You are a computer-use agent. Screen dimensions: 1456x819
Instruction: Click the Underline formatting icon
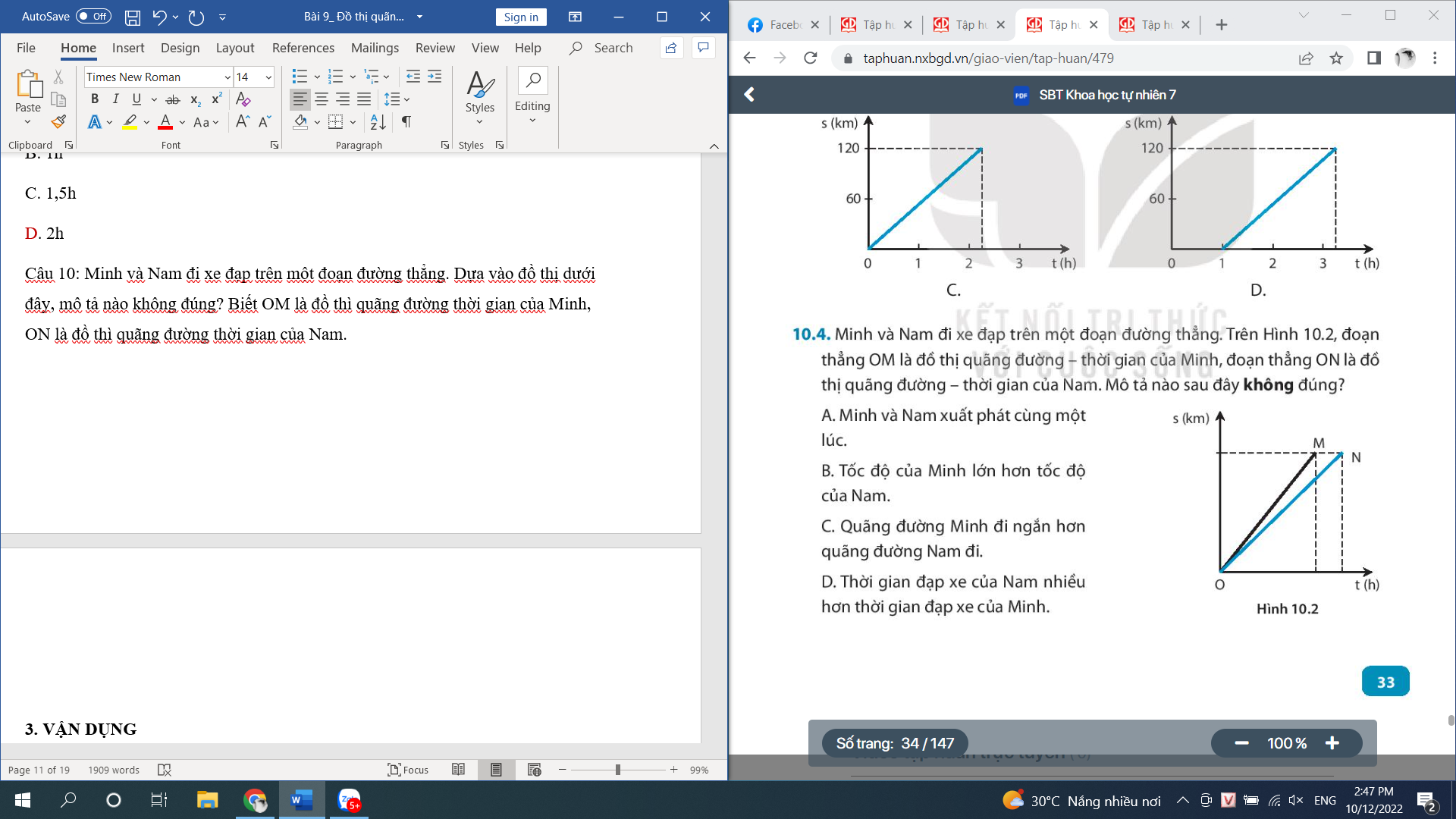136,98
